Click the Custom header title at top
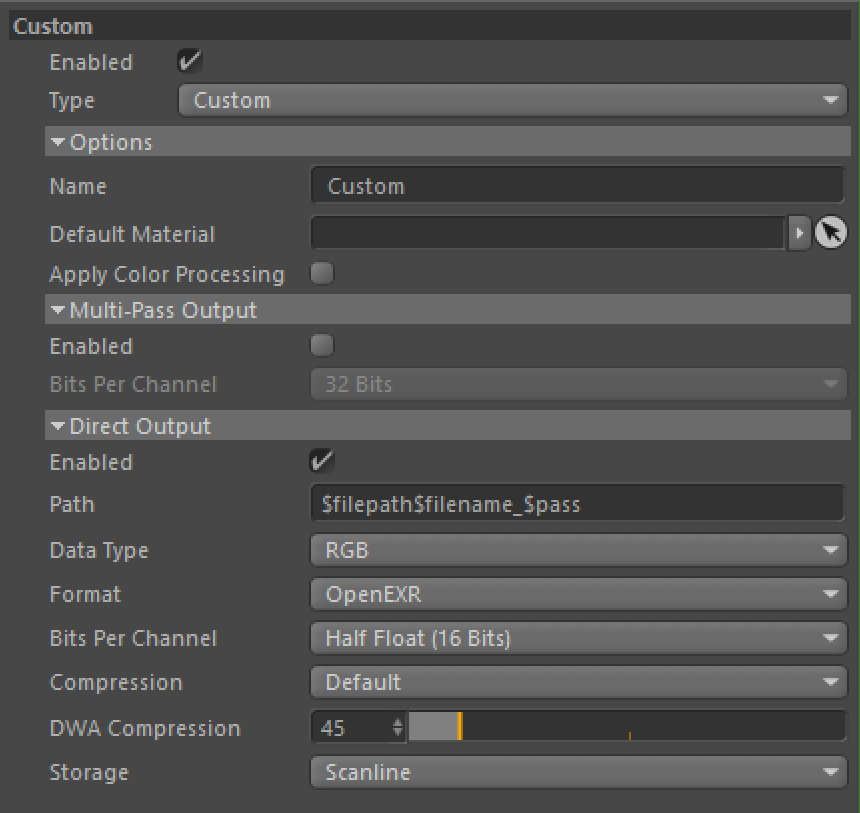 coord(53,26)
